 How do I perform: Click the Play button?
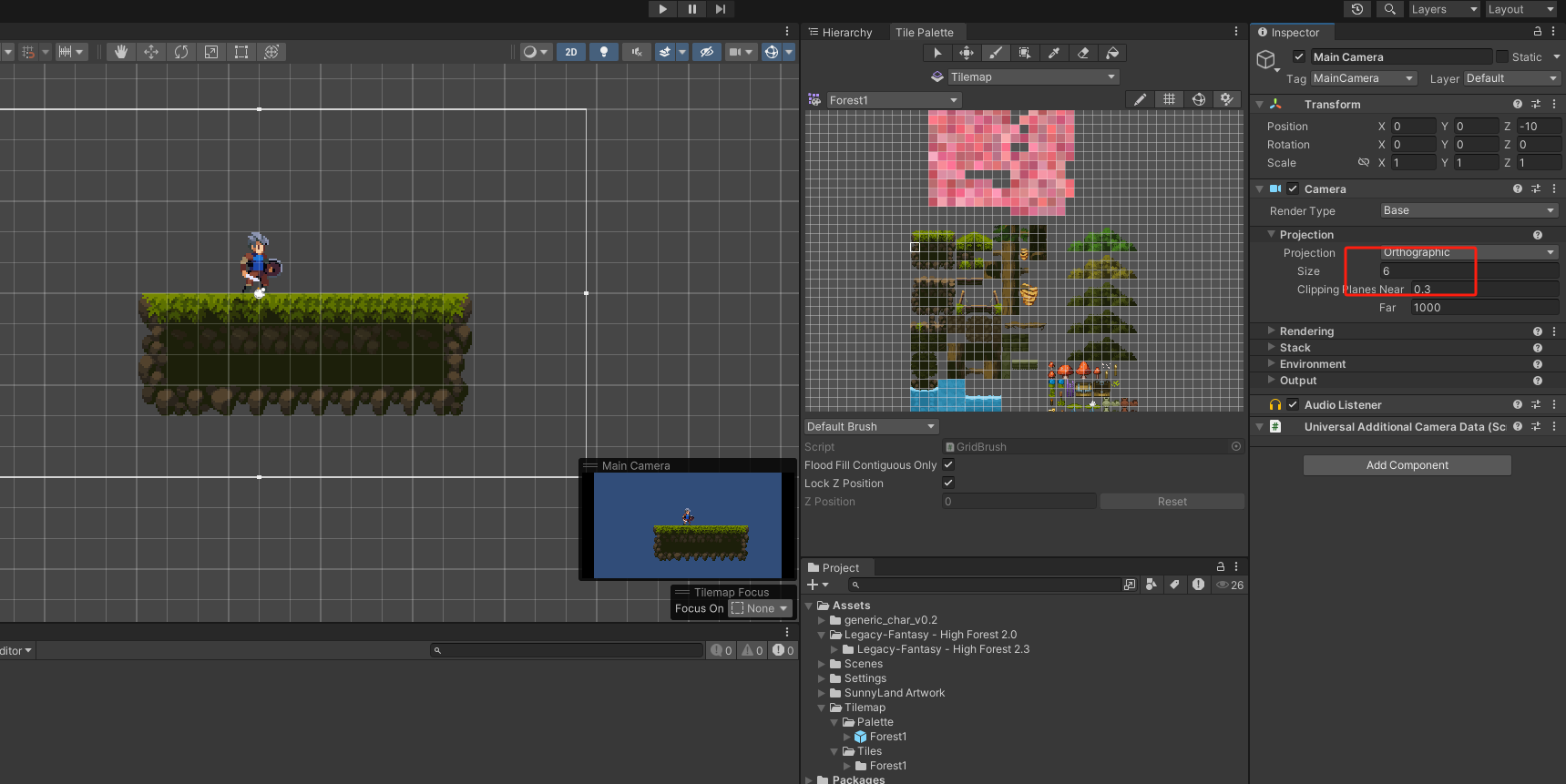[663, 9]
